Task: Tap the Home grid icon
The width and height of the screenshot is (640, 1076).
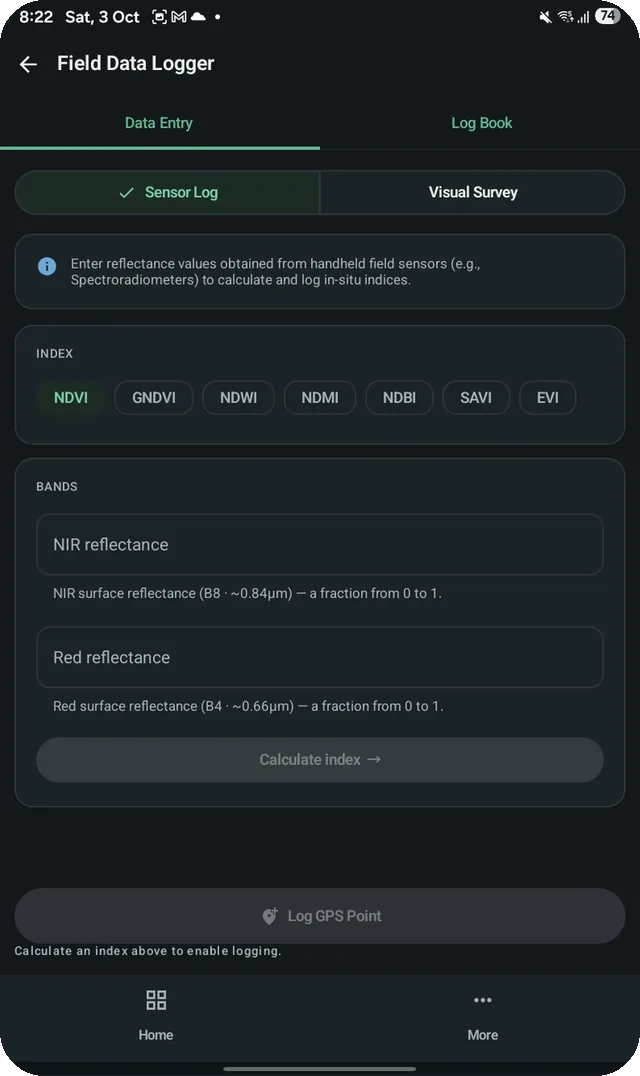Action: (x=156, y=1000)
